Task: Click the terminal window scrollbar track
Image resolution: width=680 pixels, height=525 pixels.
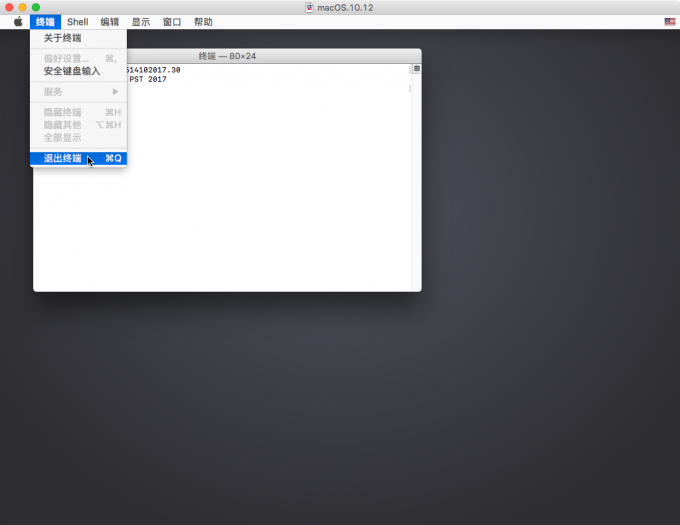Action: (416, 182)
